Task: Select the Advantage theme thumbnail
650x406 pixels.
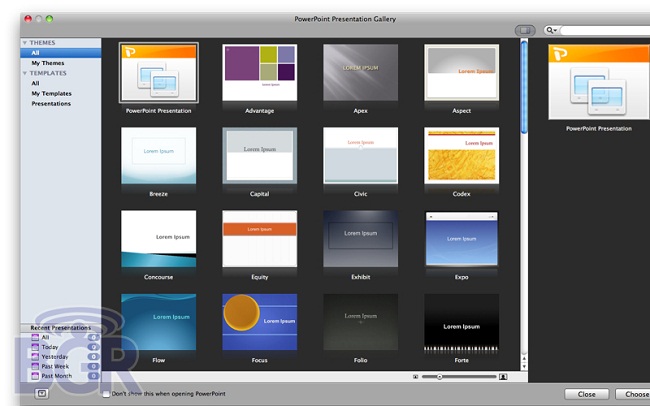Action: click(260, 73)
